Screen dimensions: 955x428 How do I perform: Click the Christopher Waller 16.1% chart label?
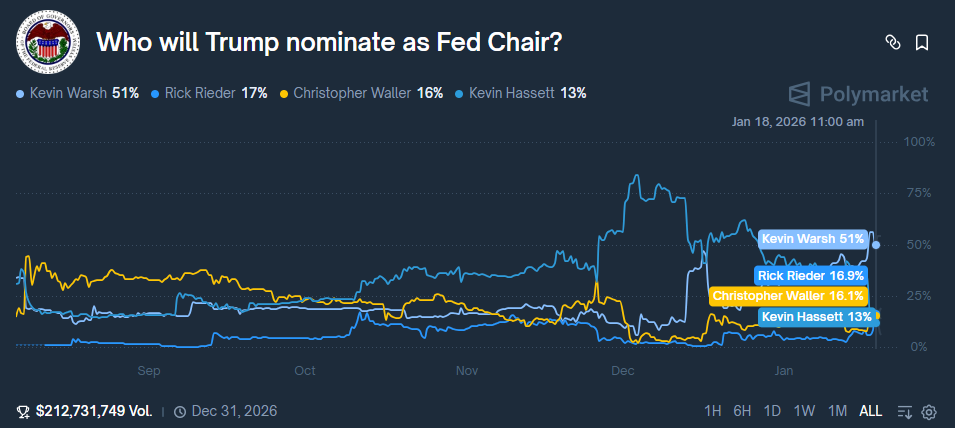pos(788,296)
